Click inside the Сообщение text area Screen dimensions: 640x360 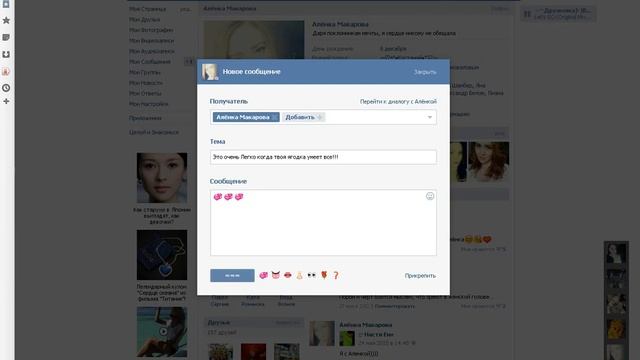click(x=323, y=222)
